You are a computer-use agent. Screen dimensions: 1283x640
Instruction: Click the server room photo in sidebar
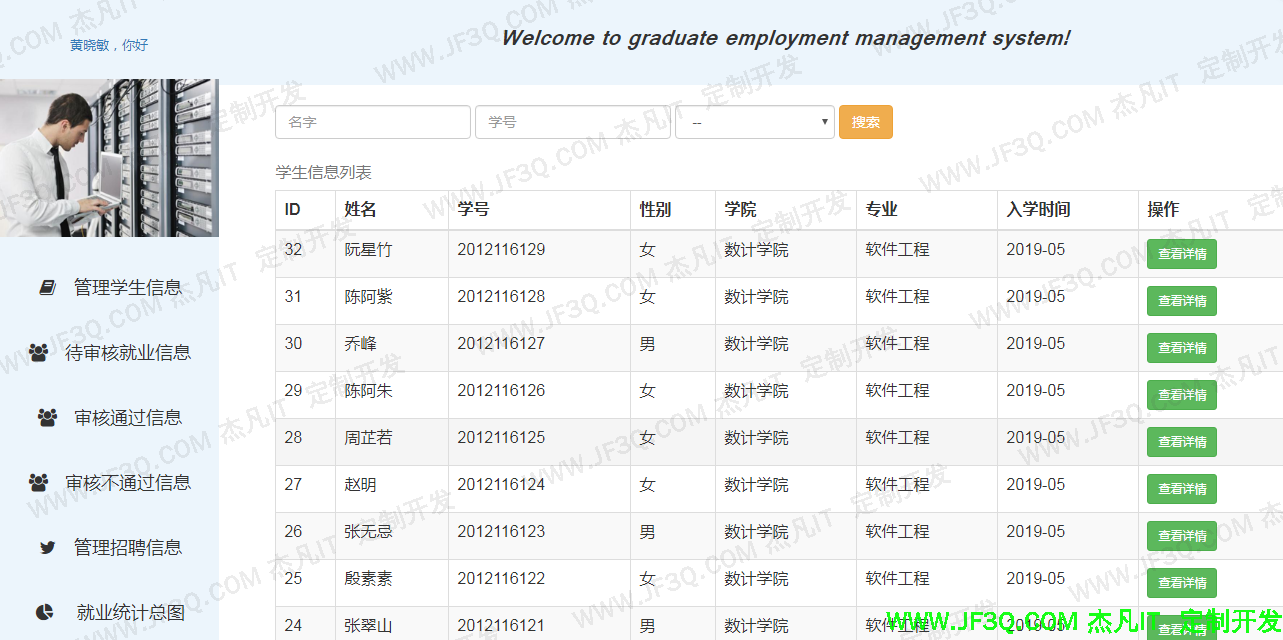click(x=109, y=158)
